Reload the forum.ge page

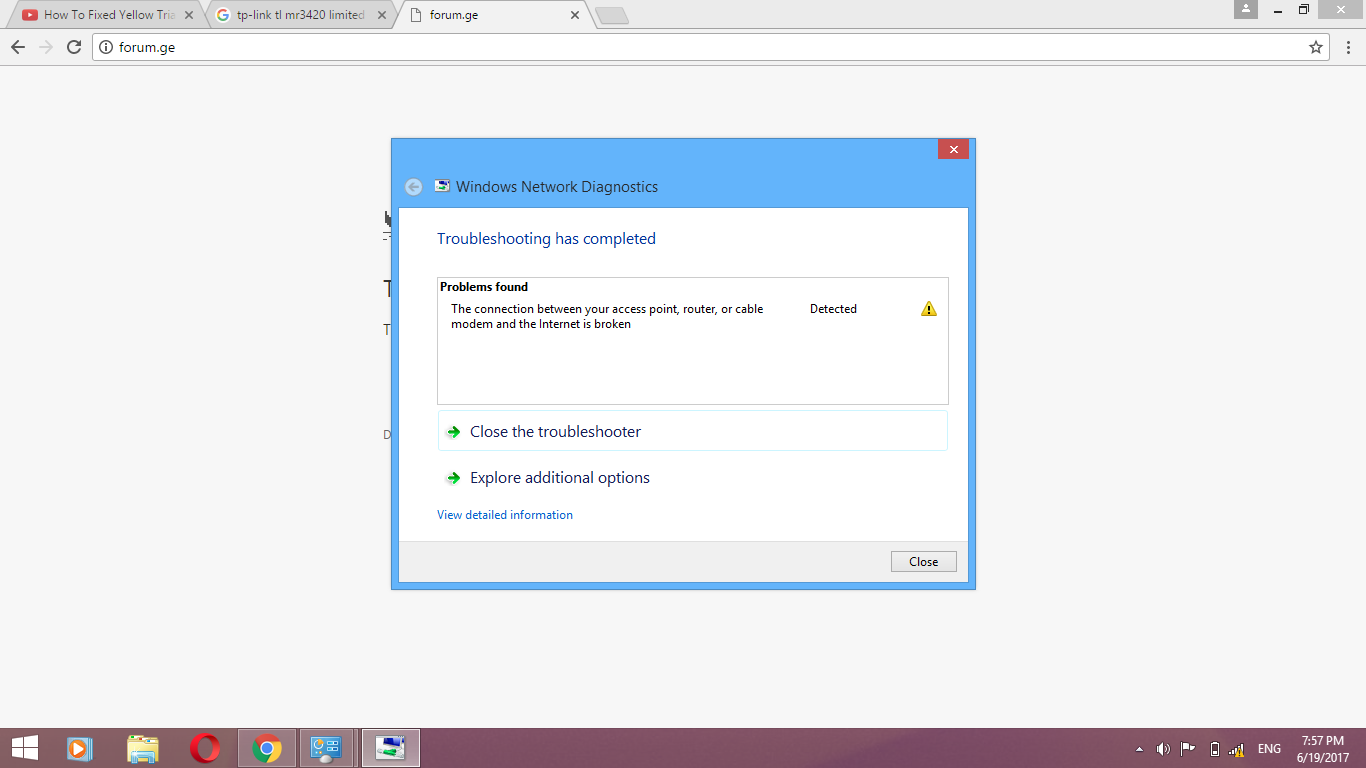click(x=73, y=47)
